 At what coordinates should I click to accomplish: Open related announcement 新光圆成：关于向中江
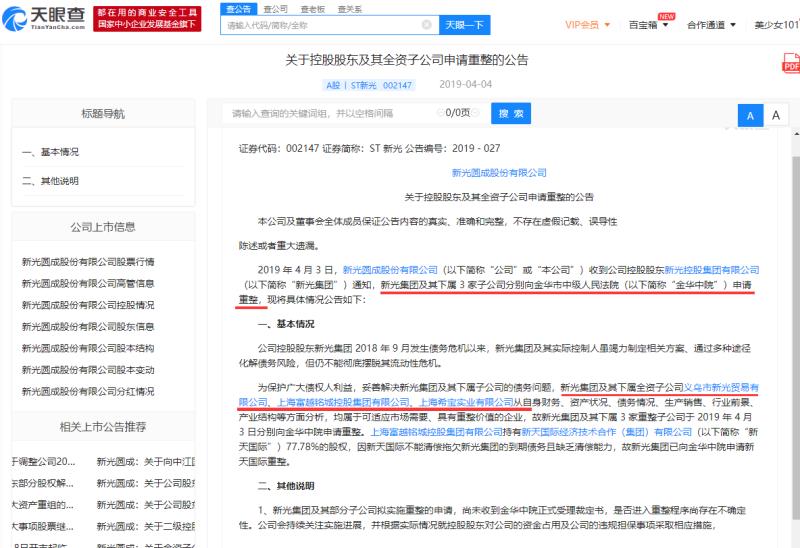(145, 462)
